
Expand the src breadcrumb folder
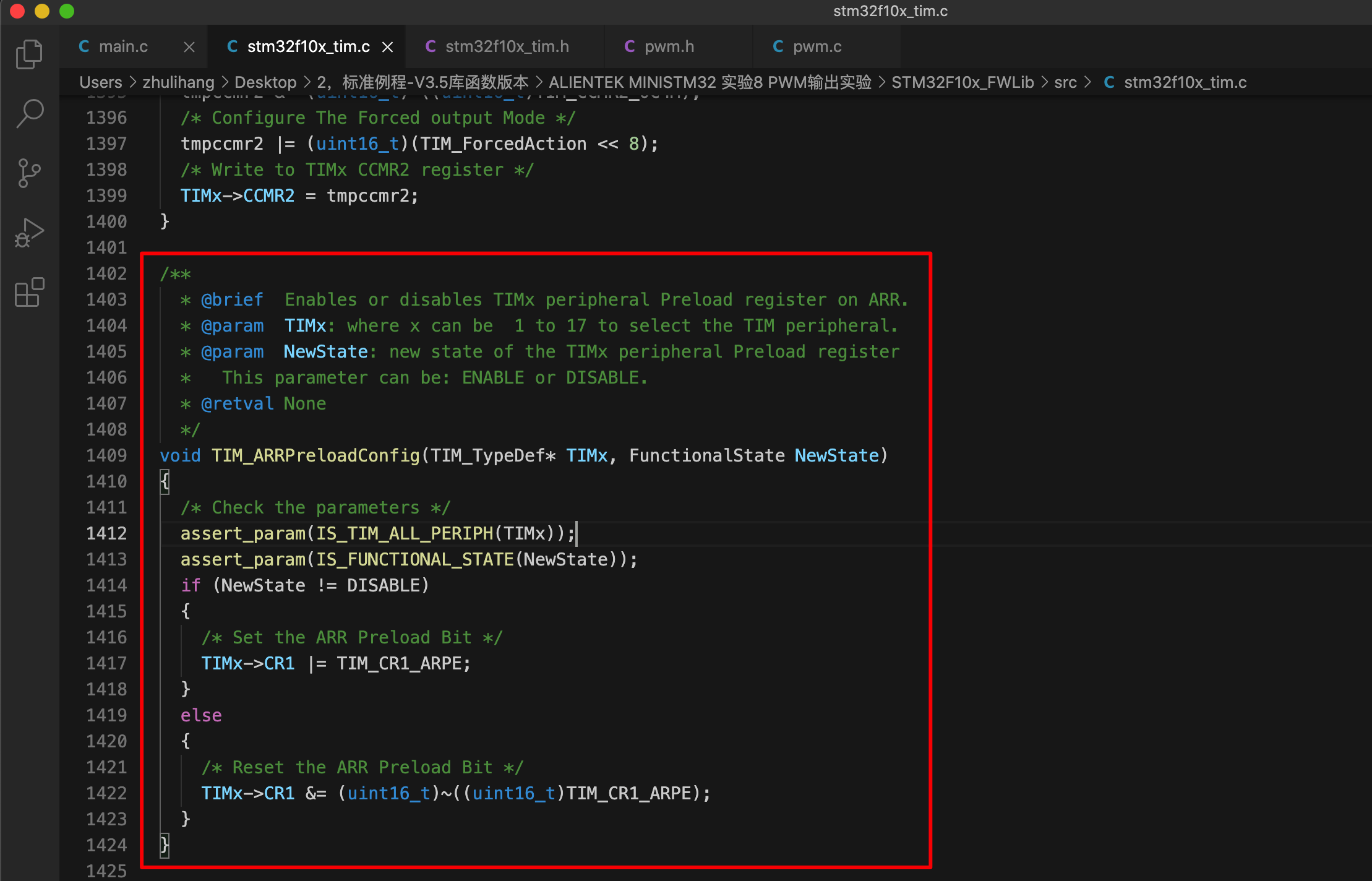point(1065,82)
